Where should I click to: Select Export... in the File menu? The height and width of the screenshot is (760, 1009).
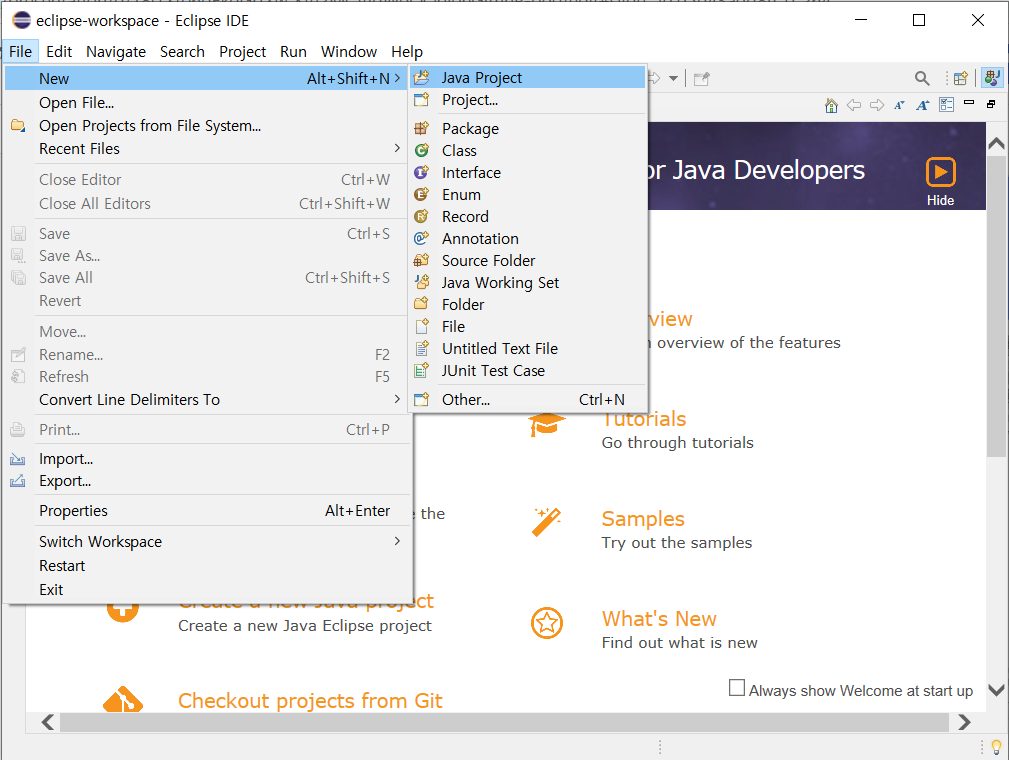[x=206, y=481]
